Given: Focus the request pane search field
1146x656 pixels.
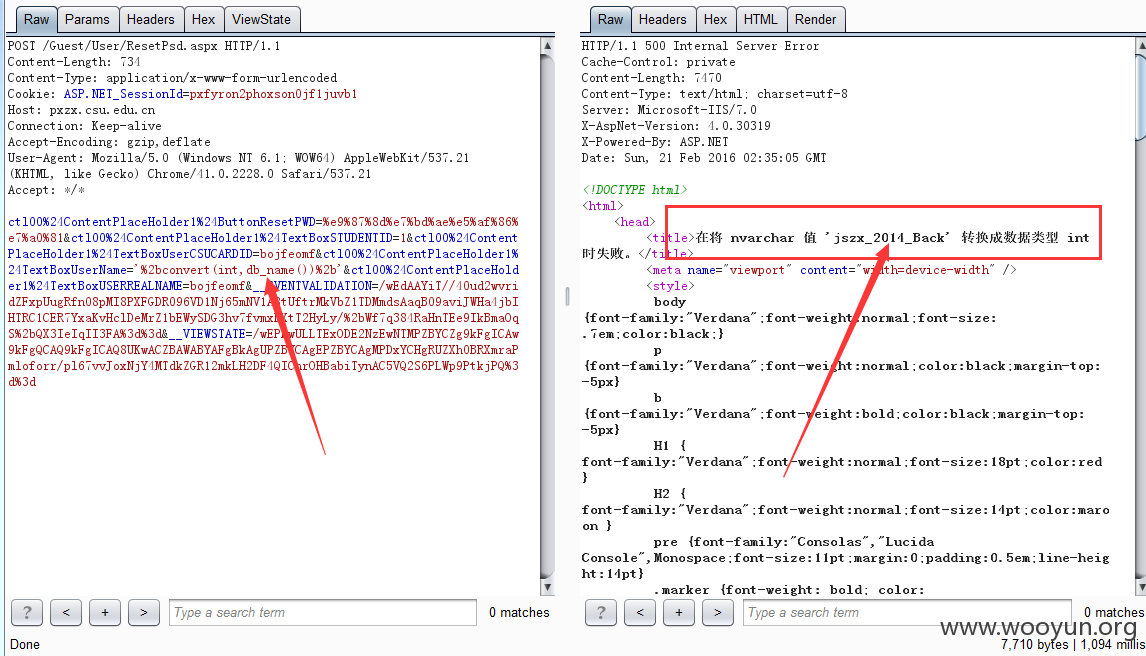Looking at the screenshot, I should tap(323, 612).
